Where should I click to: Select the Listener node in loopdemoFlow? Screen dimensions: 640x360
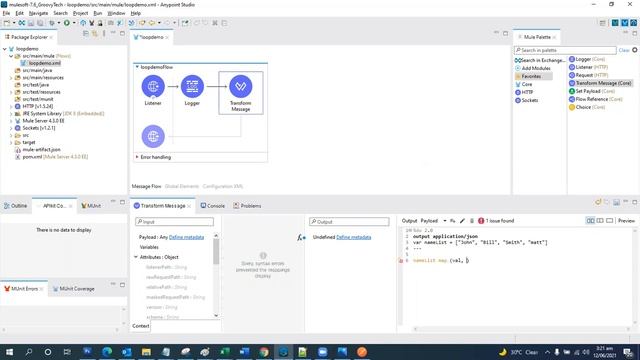click(153, 87)
